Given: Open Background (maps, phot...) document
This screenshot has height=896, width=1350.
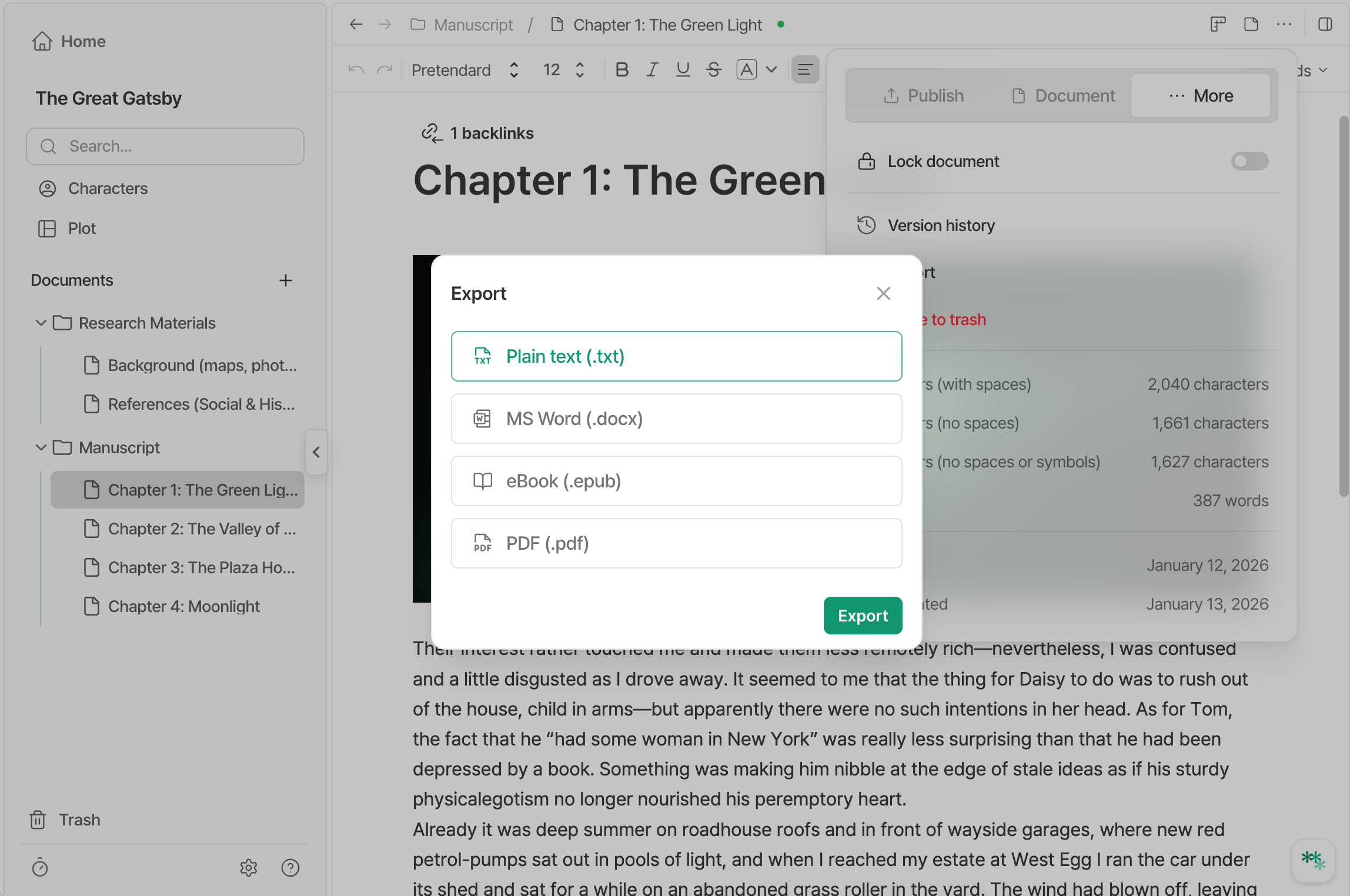Looking at the screenshot, I should (178, 365).
